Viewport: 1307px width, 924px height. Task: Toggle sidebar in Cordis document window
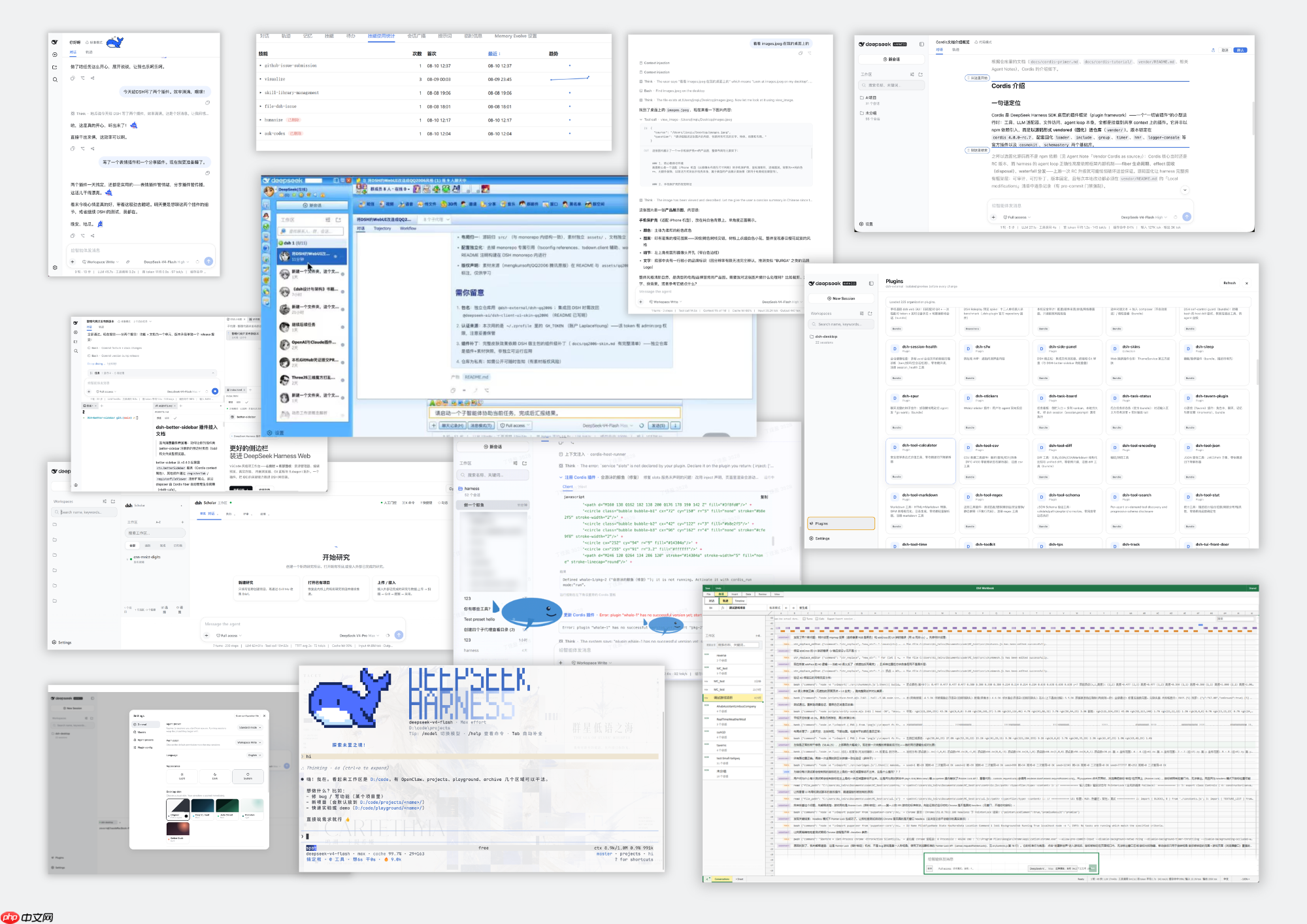pos(921,44)
